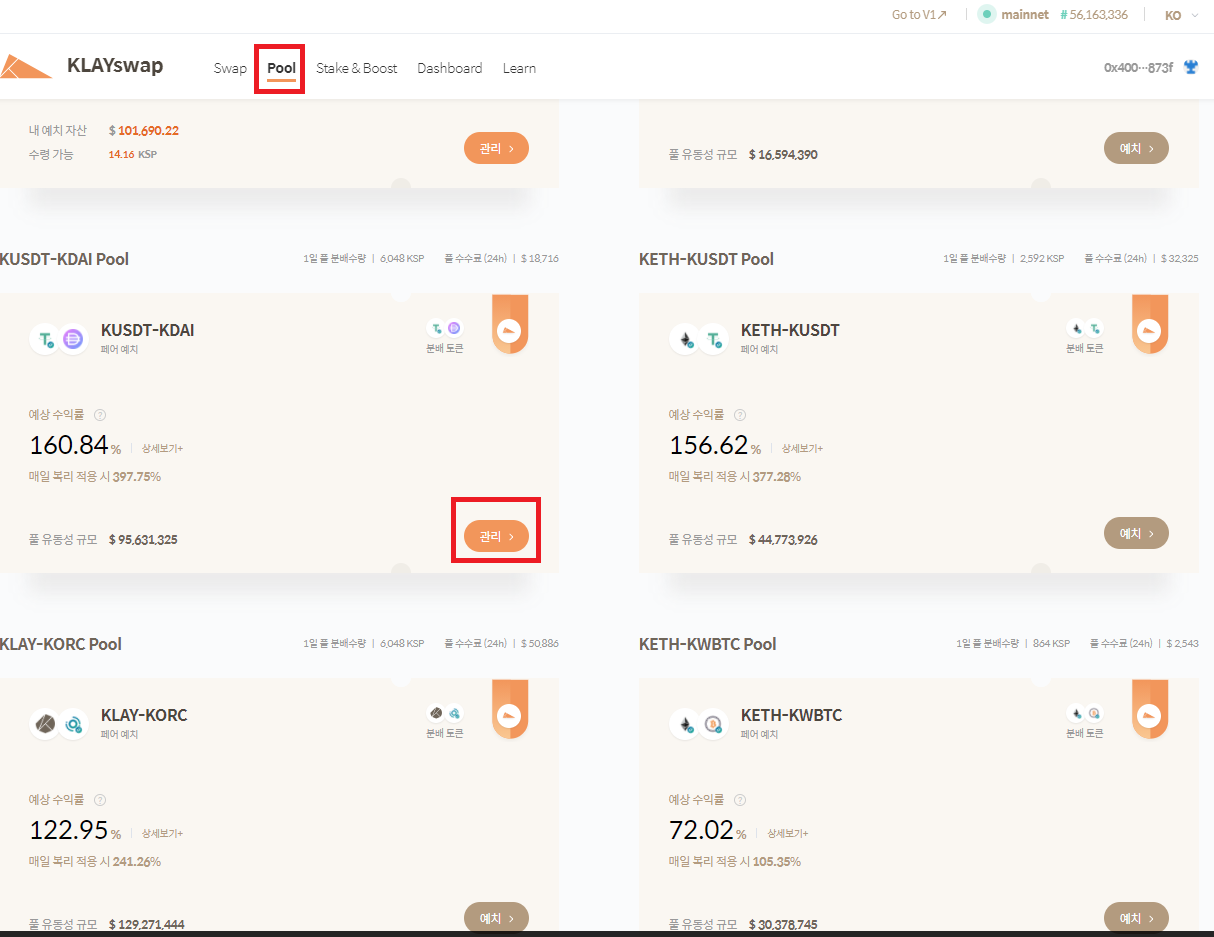Click the KLAY-KORC pair token icons
The image size is (1214, 937).
coord(60,724)
